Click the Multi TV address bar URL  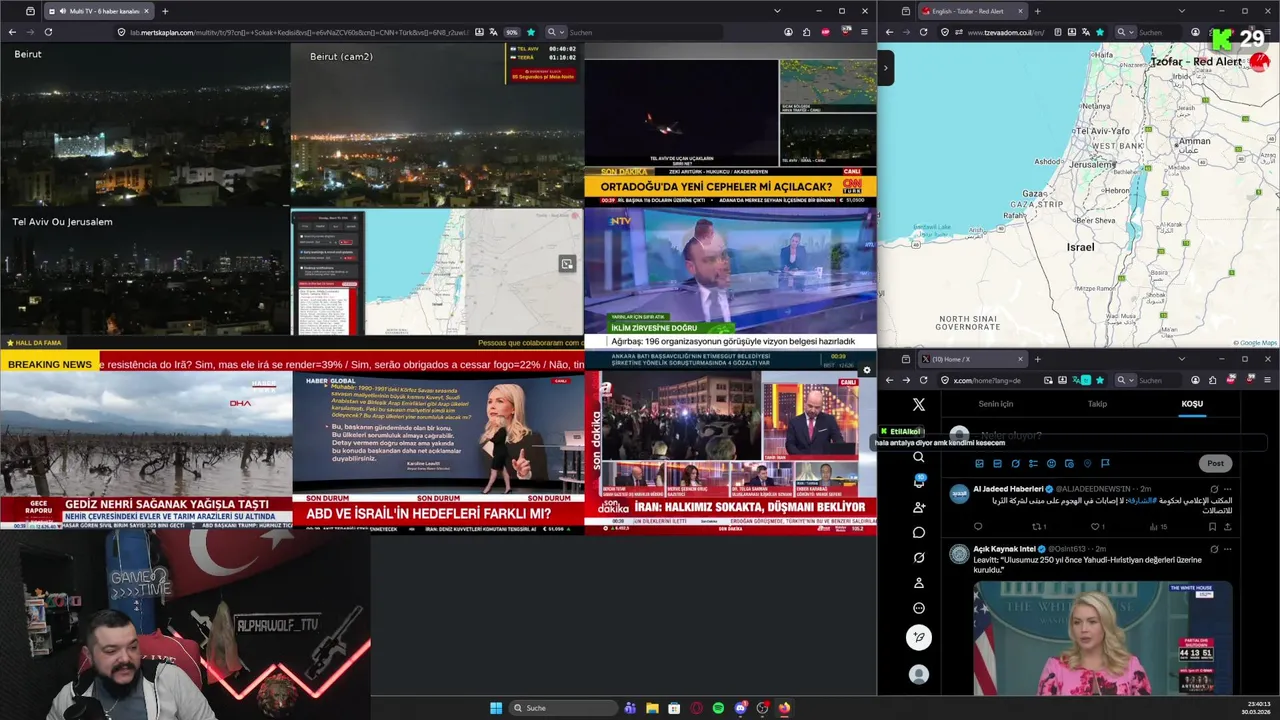tap(298, 32)
